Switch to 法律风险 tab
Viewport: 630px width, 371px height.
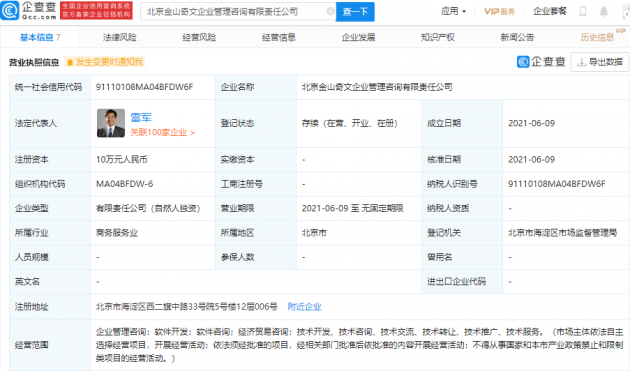[119, 37]
